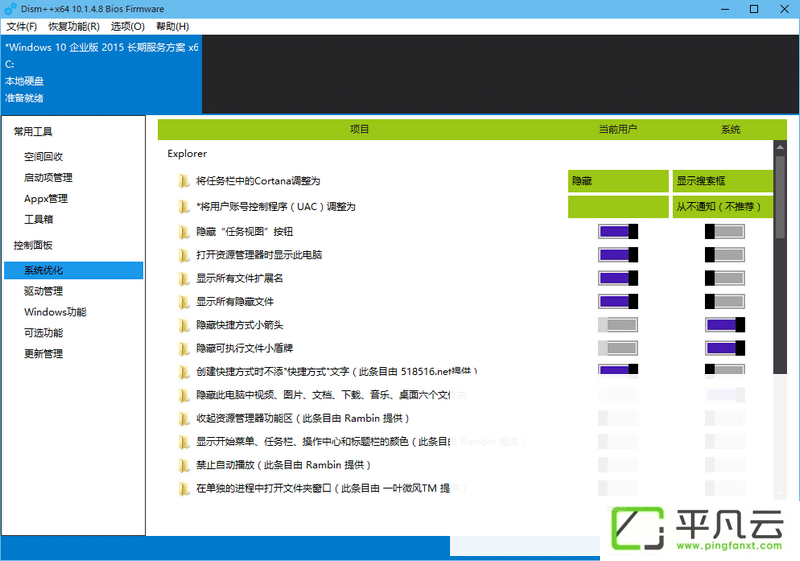
Task: Click folder icon beside 显示所有隐藏文件
Action: [x=184, y=302]
